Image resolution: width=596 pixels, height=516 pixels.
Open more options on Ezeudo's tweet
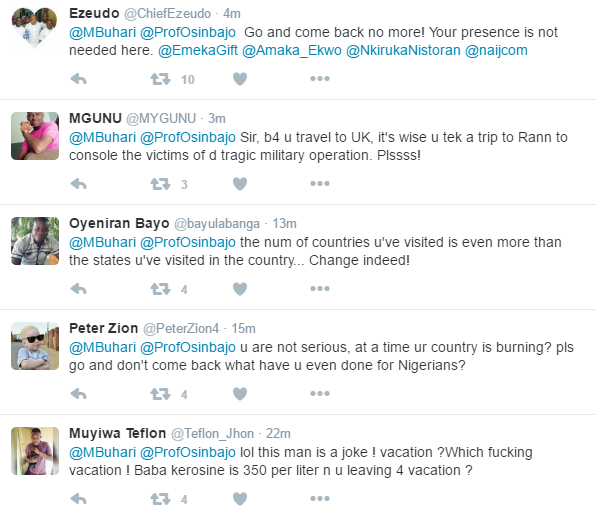[320, 79]
